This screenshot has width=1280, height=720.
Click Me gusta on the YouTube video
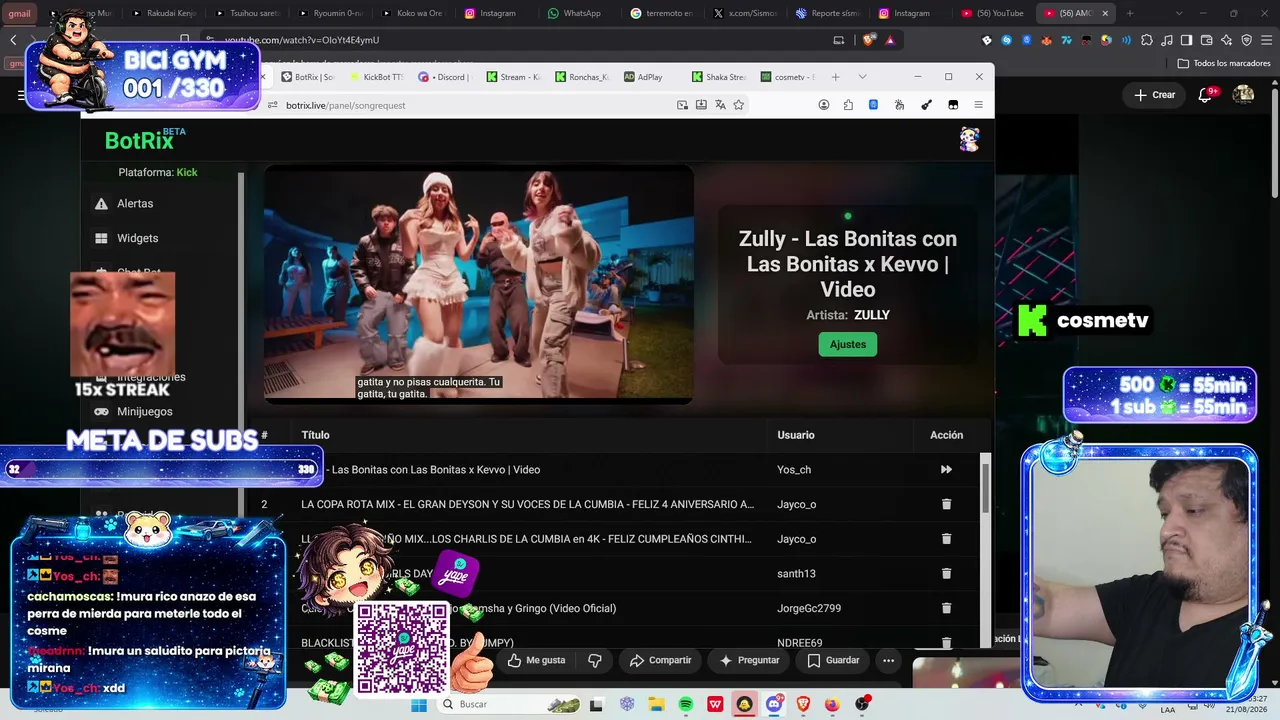click(536, 660)
